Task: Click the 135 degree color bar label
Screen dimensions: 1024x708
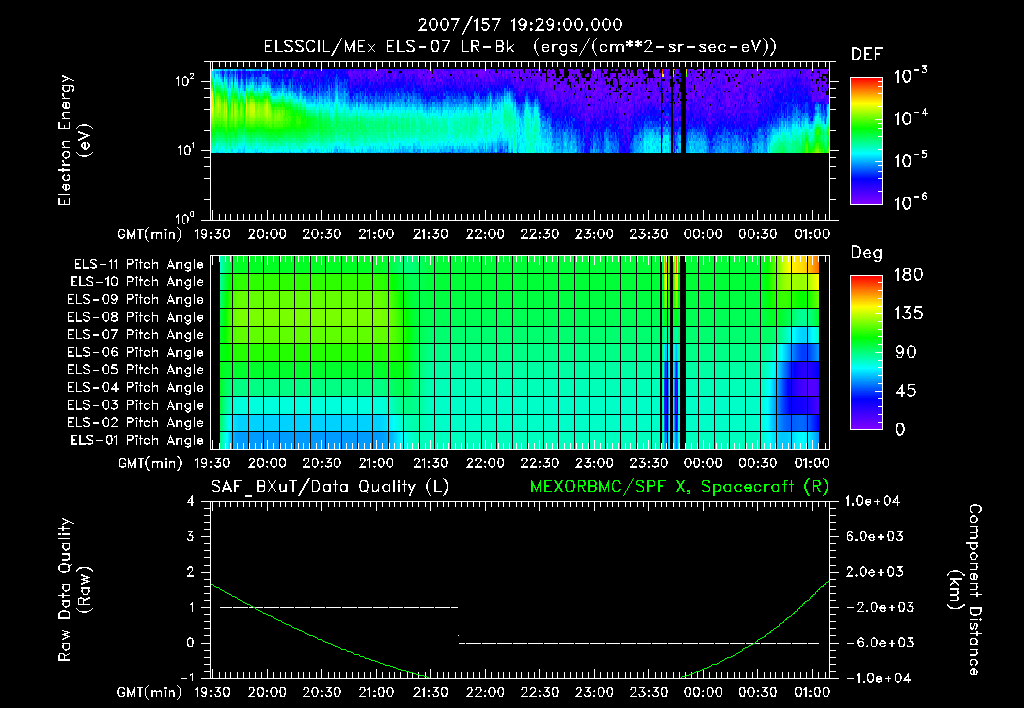Action: [908, 314]
